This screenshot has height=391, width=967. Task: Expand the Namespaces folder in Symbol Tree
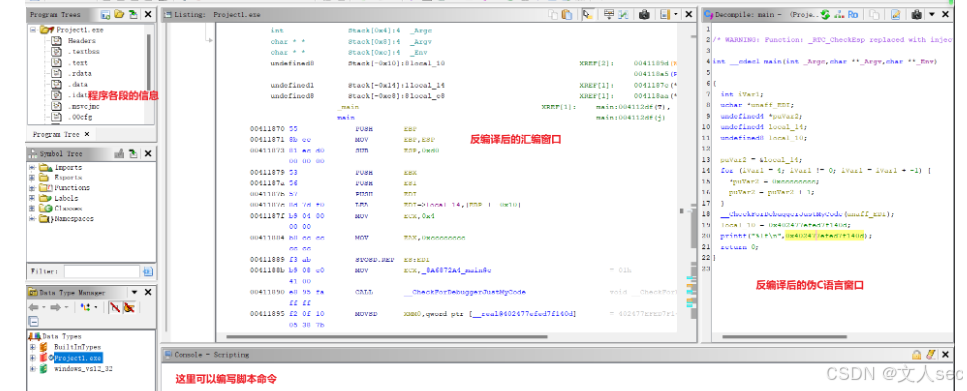[x=32, y=218]
